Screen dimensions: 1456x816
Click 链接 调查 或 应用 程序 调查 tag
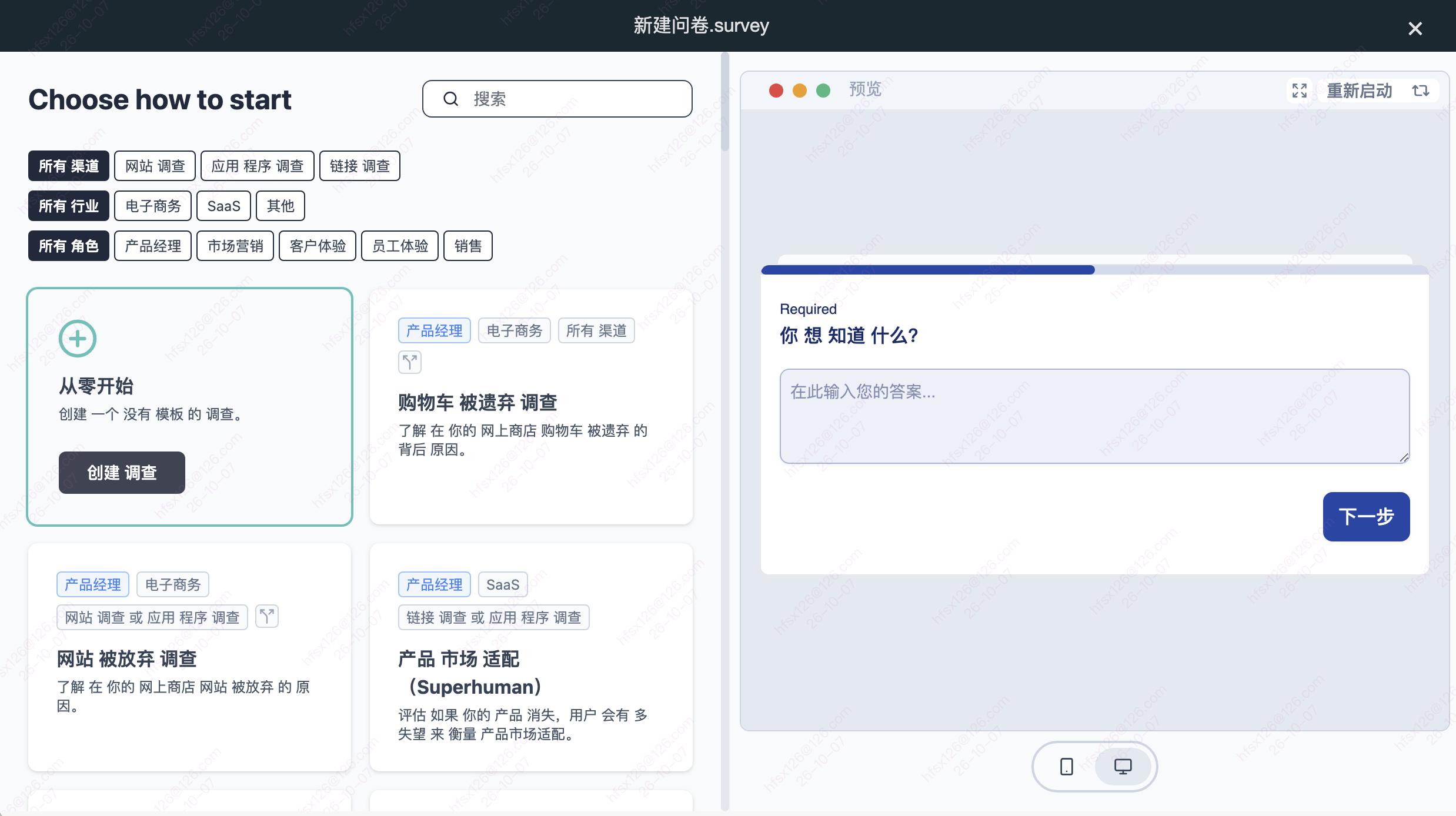click(494, 617)
